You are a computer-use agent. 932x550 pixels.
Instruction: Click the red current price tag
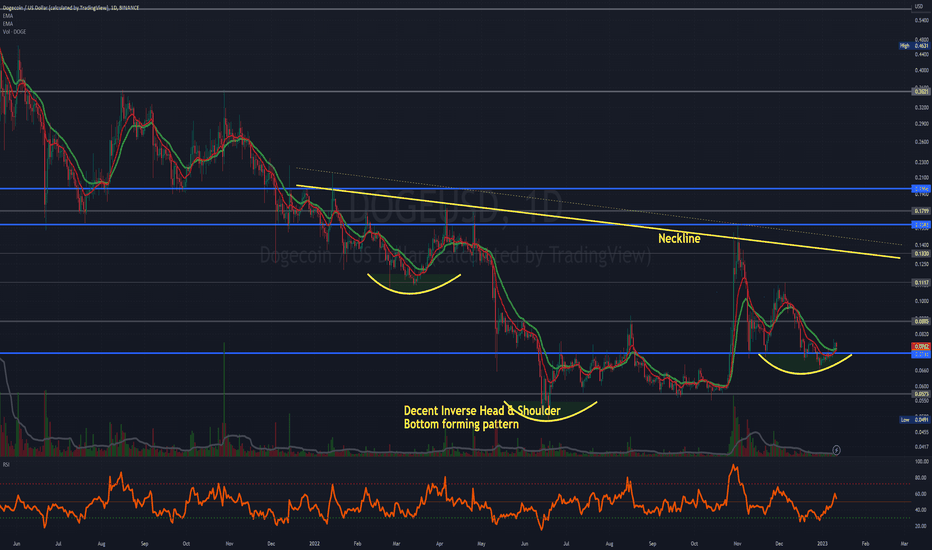921,347
